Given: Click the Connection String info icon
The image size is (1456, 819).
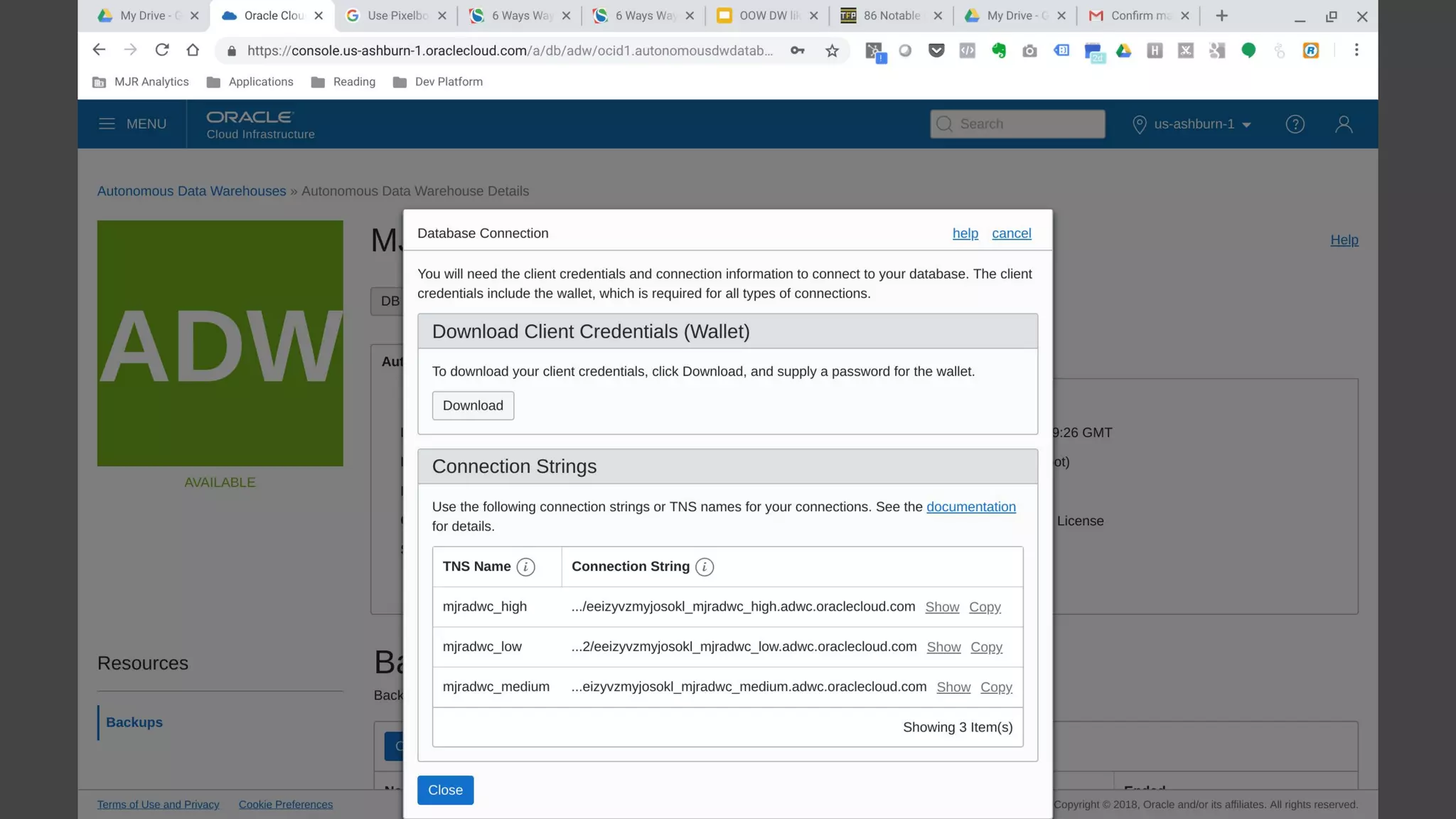Looking at the screenshot, I should tap(704, 567).
